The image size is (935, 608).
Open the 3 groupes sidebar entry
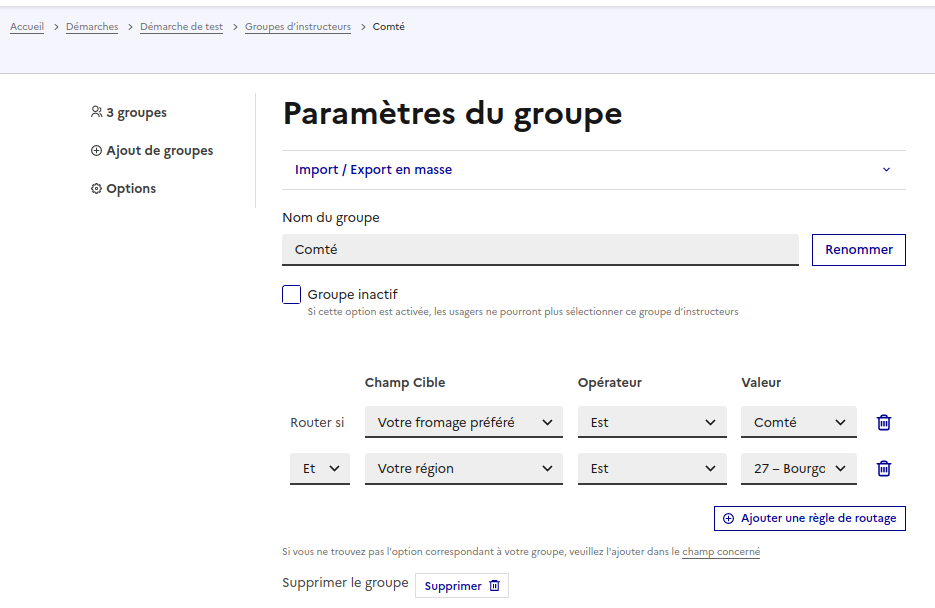(129, 113)
